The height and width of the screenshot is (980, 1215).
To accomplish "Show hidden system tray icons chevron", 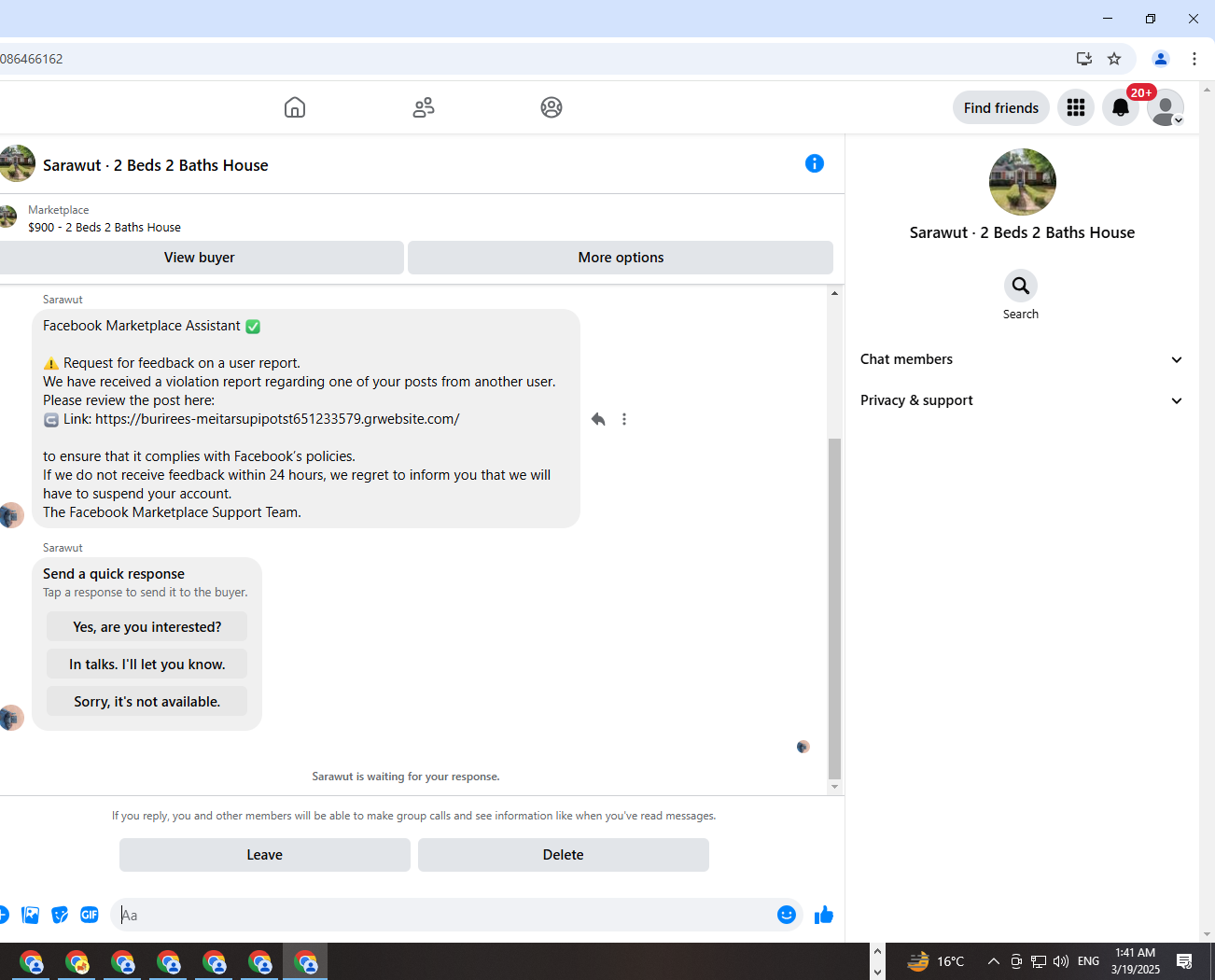I will [994, 961].
